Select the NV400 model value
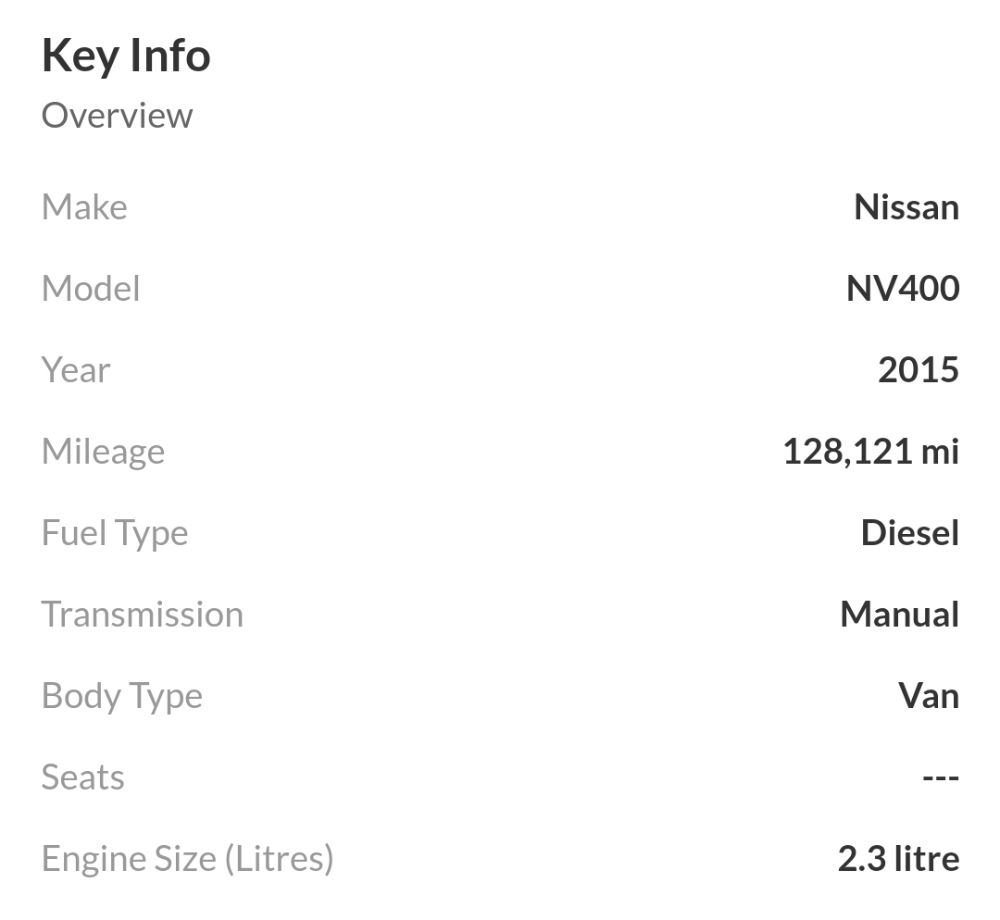The height and width of the screenshot is (920, 1000). (902, 288)
